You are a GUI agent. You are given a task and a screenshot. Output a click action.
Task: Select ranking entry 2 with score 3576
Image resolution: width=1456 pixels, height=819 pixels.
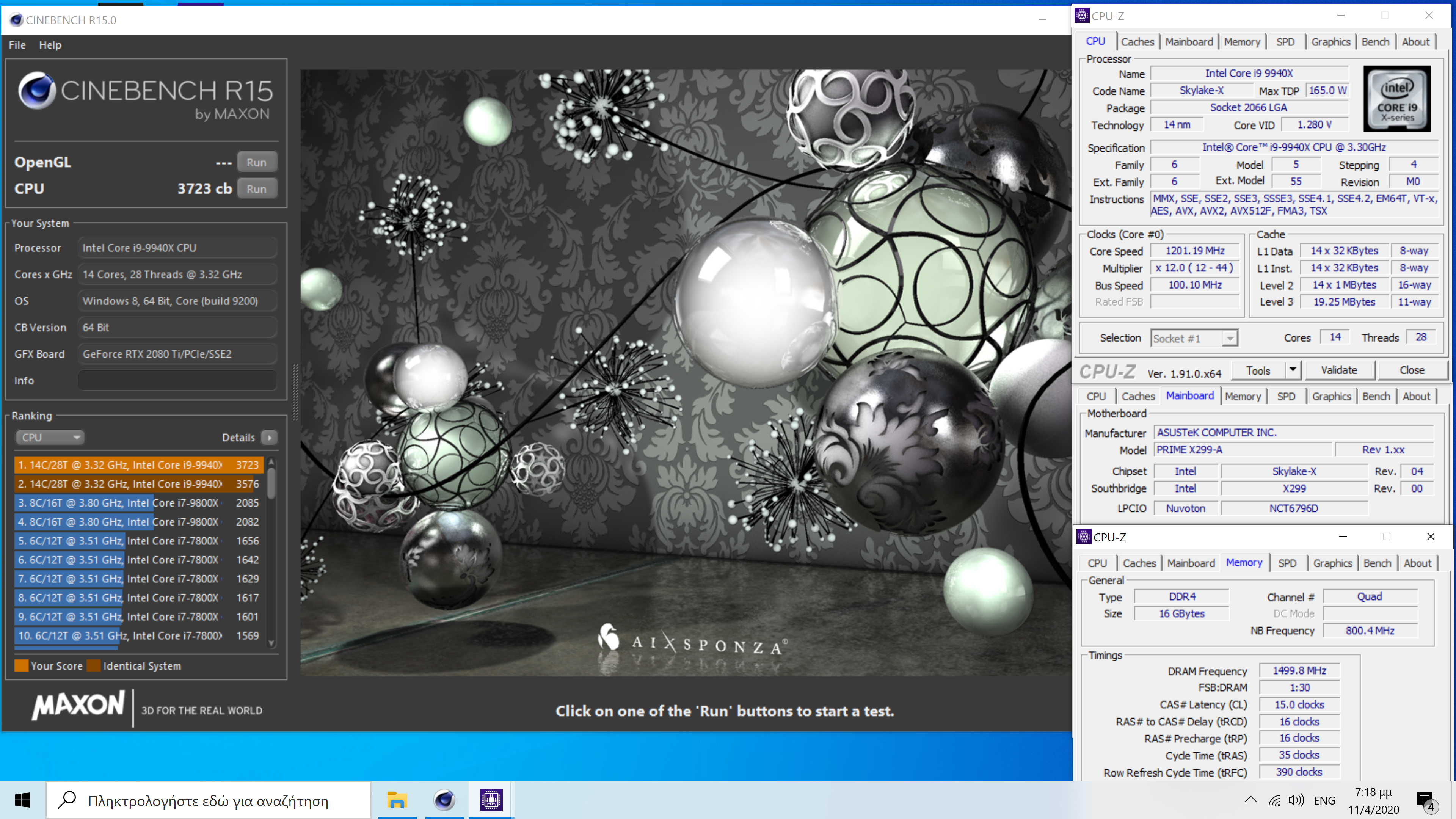[139, 484]
